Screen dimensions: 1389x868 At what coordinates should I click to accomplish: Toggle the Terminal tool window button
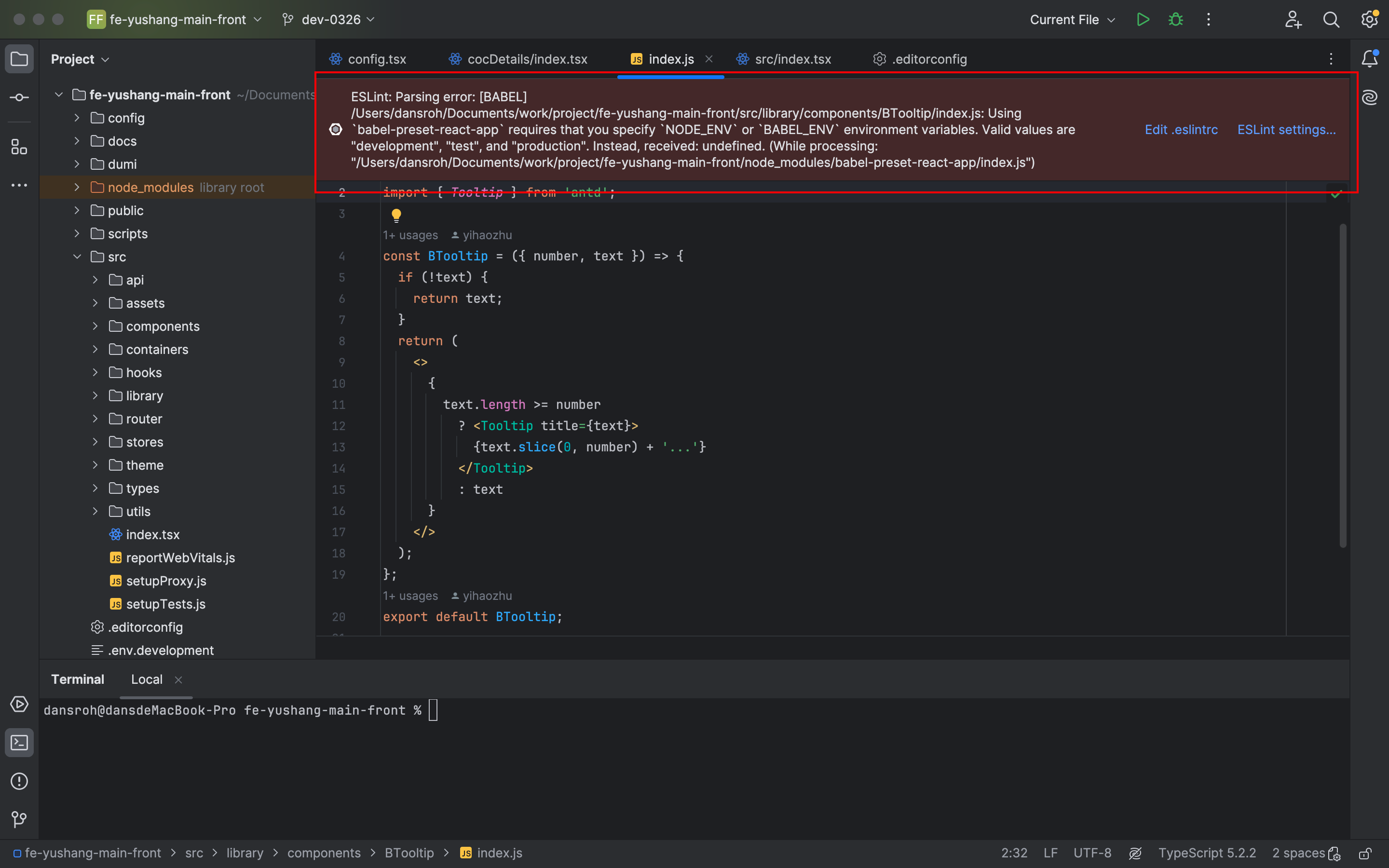(19, 742)
